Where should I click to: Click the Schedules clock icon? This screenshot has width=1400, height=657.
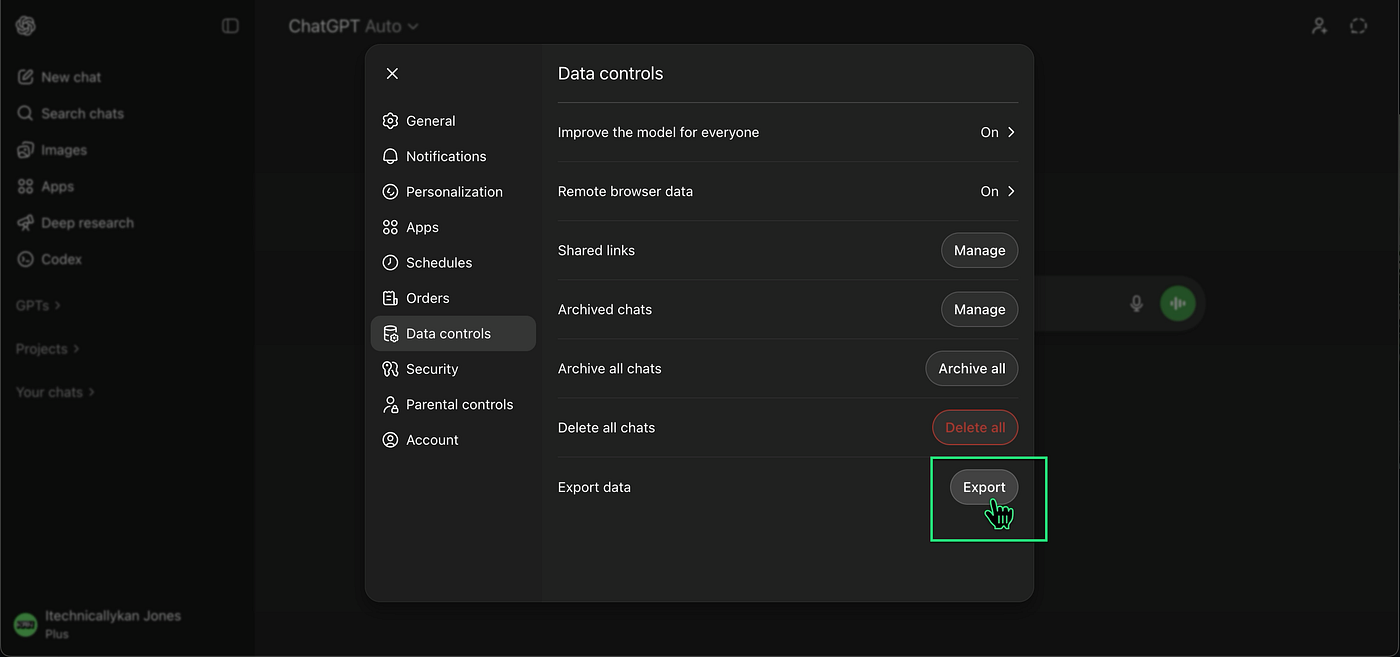coord(390,263)
